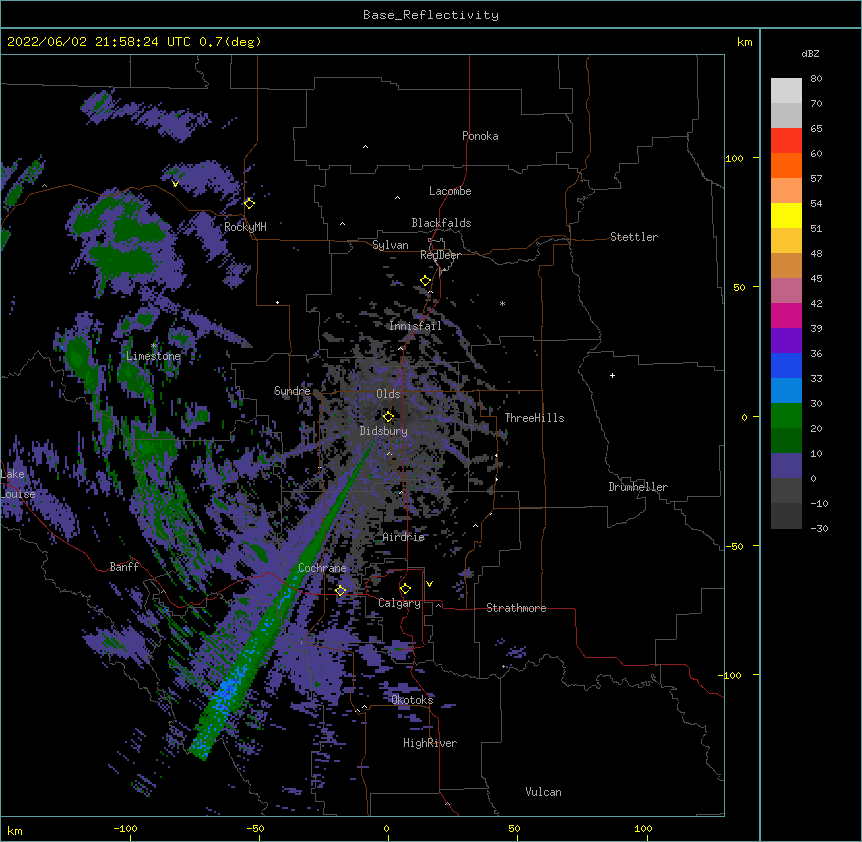The height and width of the screenshot is (842, 862).
Task: Select the 42 dBZ magenta legend swatch
Action: point(786,315)
